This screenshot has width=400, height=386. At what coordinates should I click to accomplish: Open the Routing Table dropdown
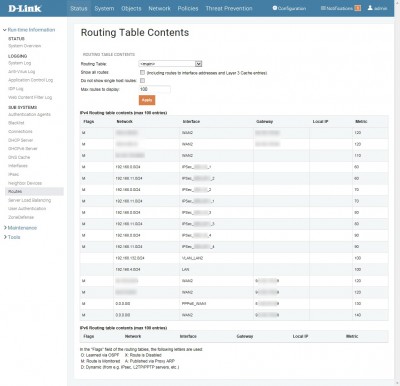click(x=170, y=64)
